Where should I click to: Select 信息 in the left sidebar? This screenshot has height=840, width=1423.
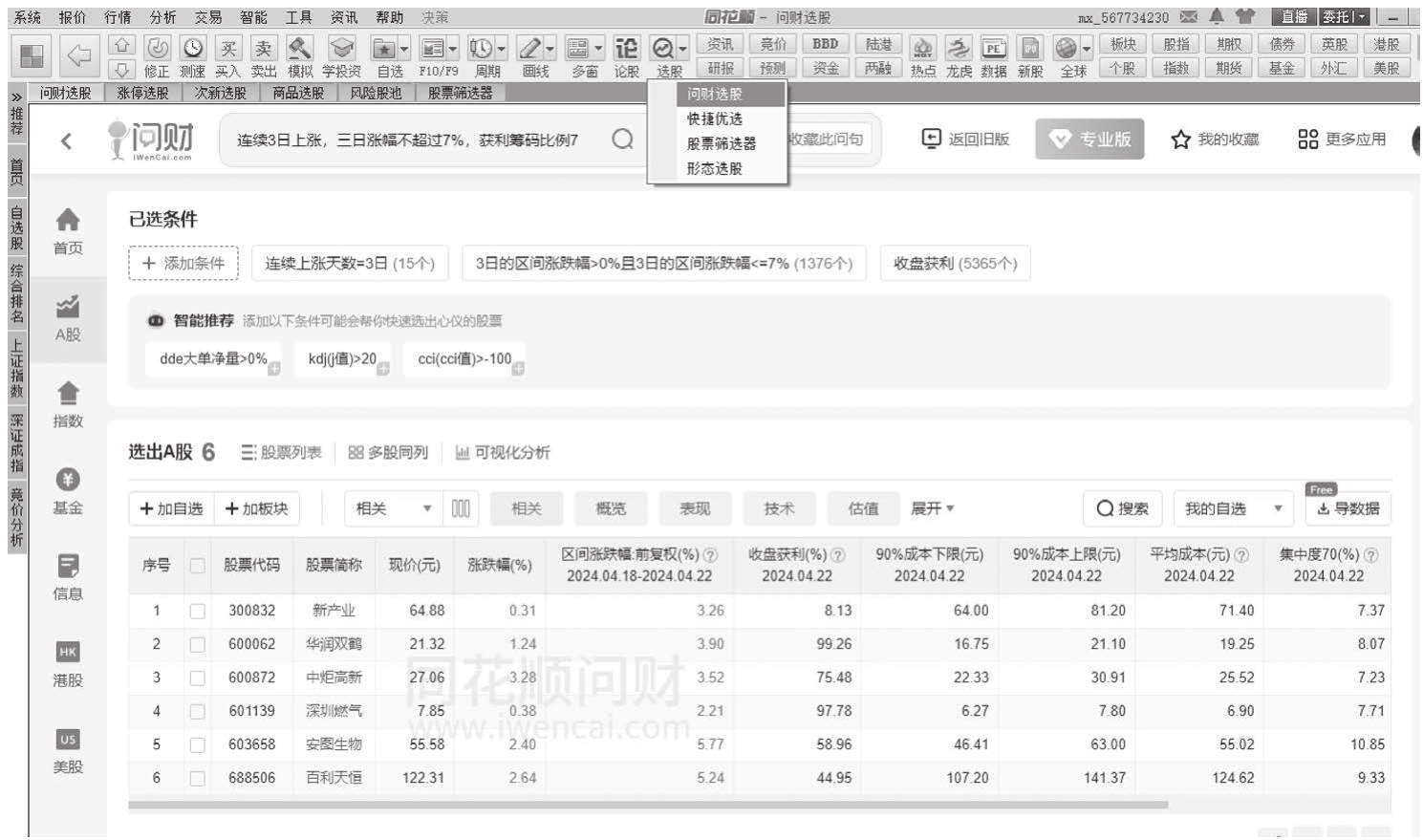tap(68, 578)
